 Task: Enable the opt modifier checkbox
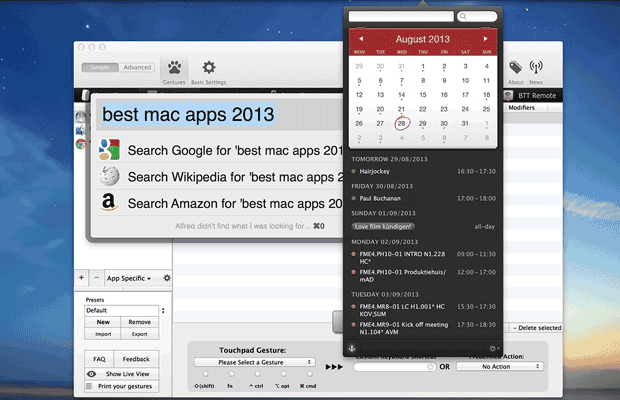tap(283, 374)
